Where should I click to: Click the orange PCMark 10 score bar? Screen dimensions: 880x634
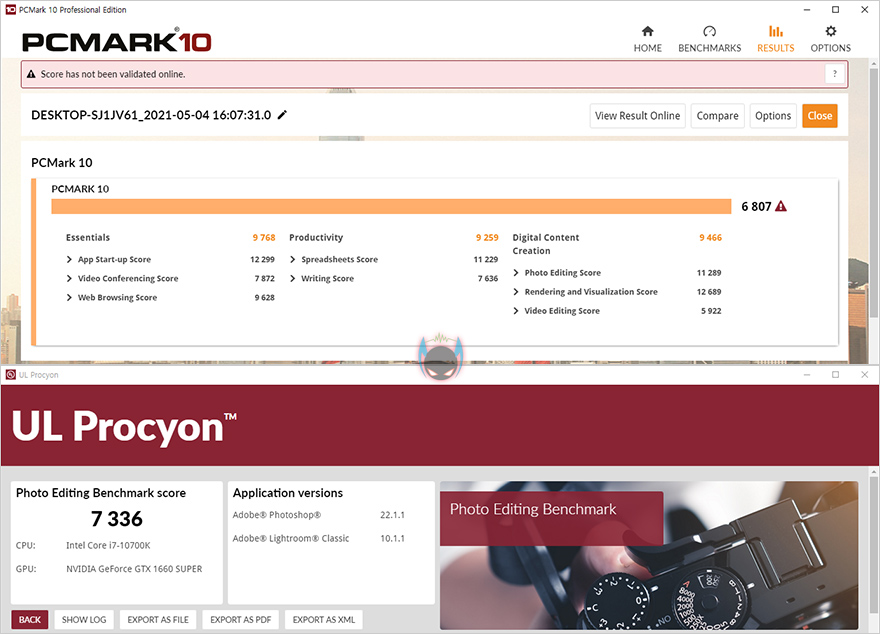pos(391,206)
